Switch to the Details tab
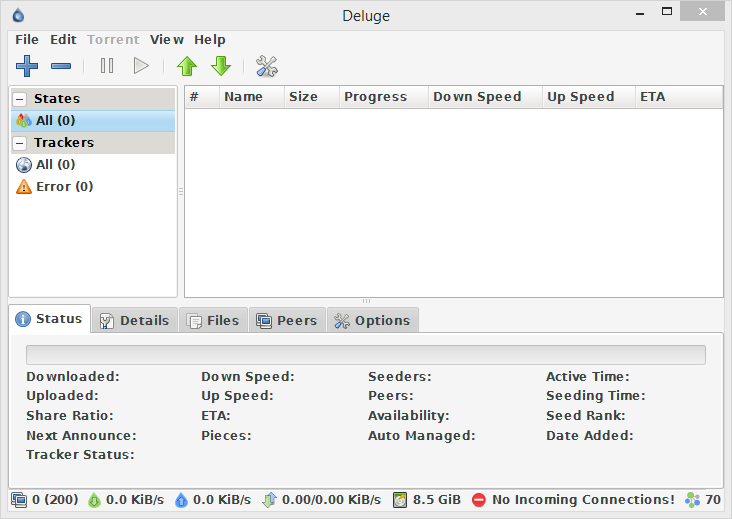732x519 pixels. click(135, 320)
